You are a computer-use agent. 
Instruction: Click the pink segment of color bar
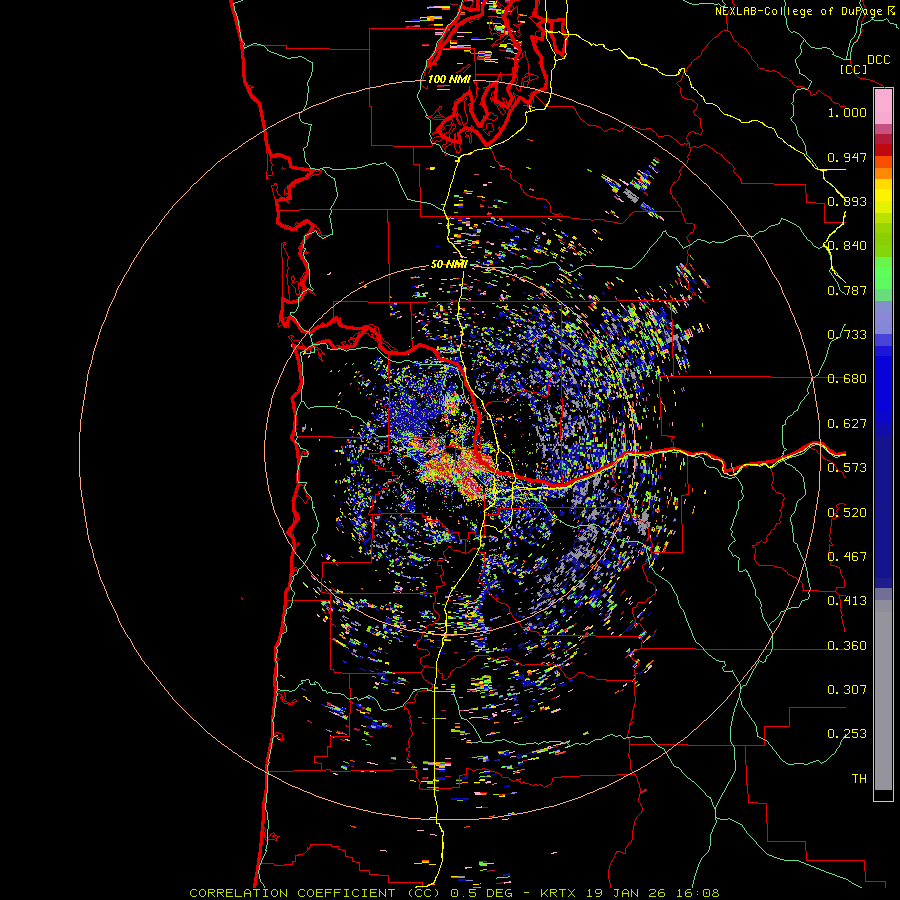click(x=883, y=107)
